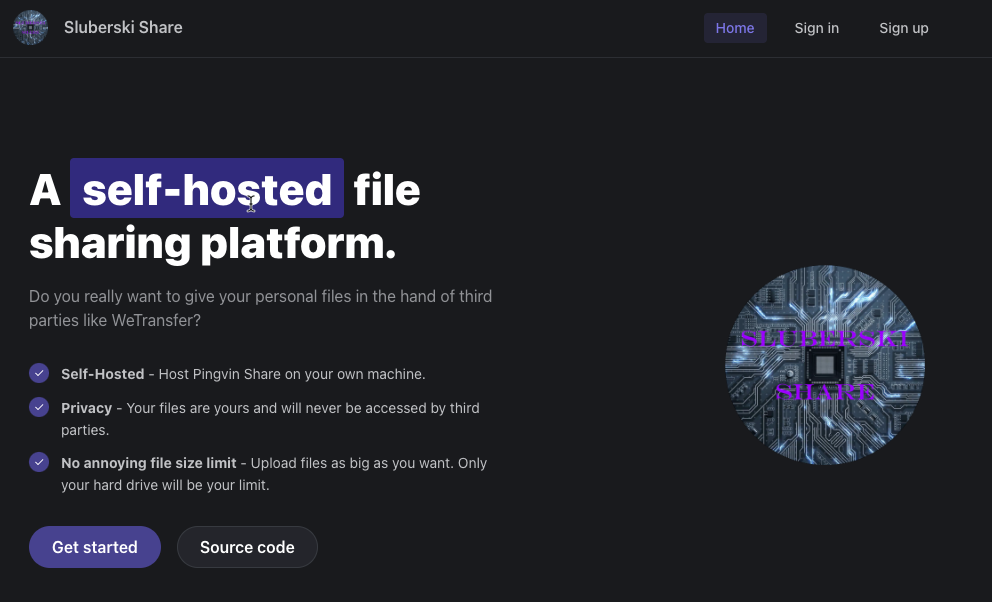Open the Home tab in the navbar
Image resolution: width=992 pixels, height=602 pixels.
(734, 28)
